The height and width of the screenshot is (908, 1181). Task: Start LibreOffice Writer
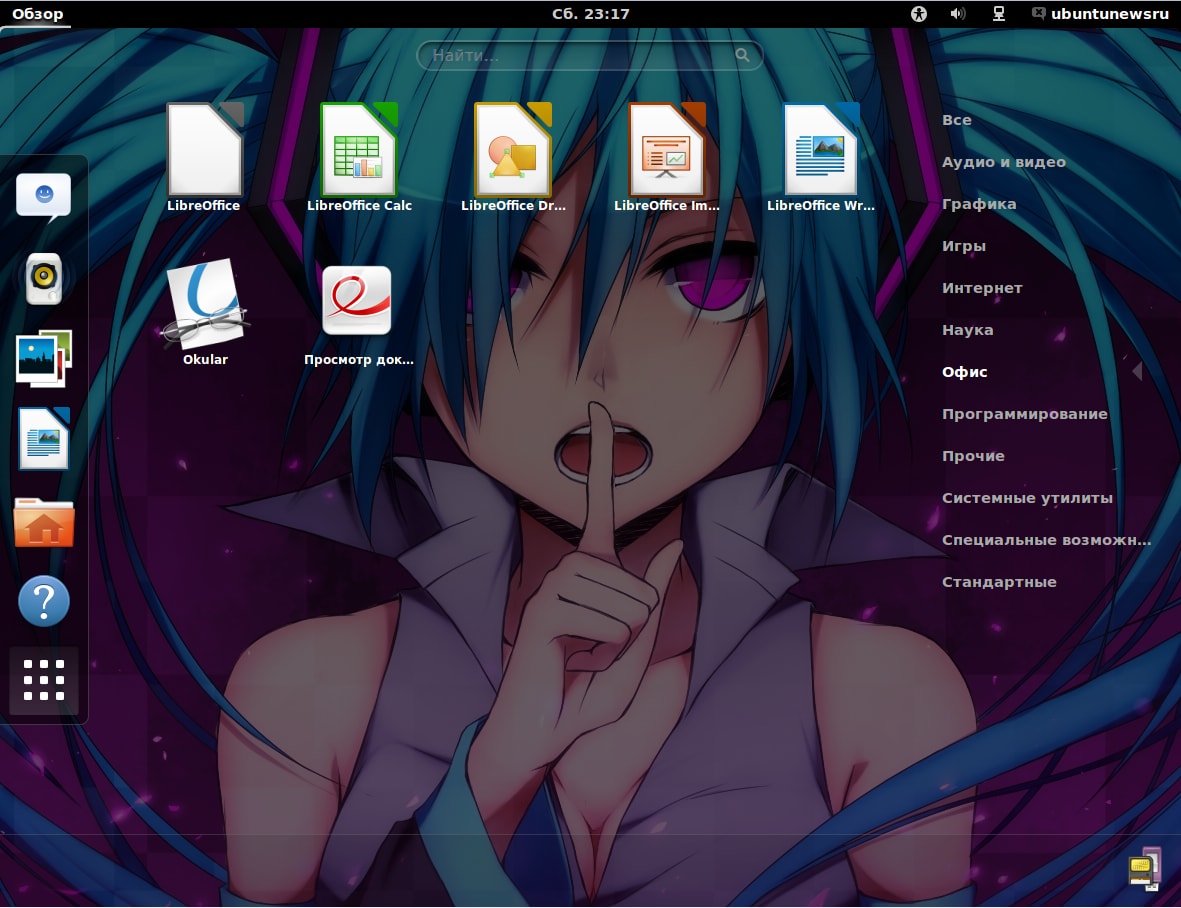coord(821,150)
